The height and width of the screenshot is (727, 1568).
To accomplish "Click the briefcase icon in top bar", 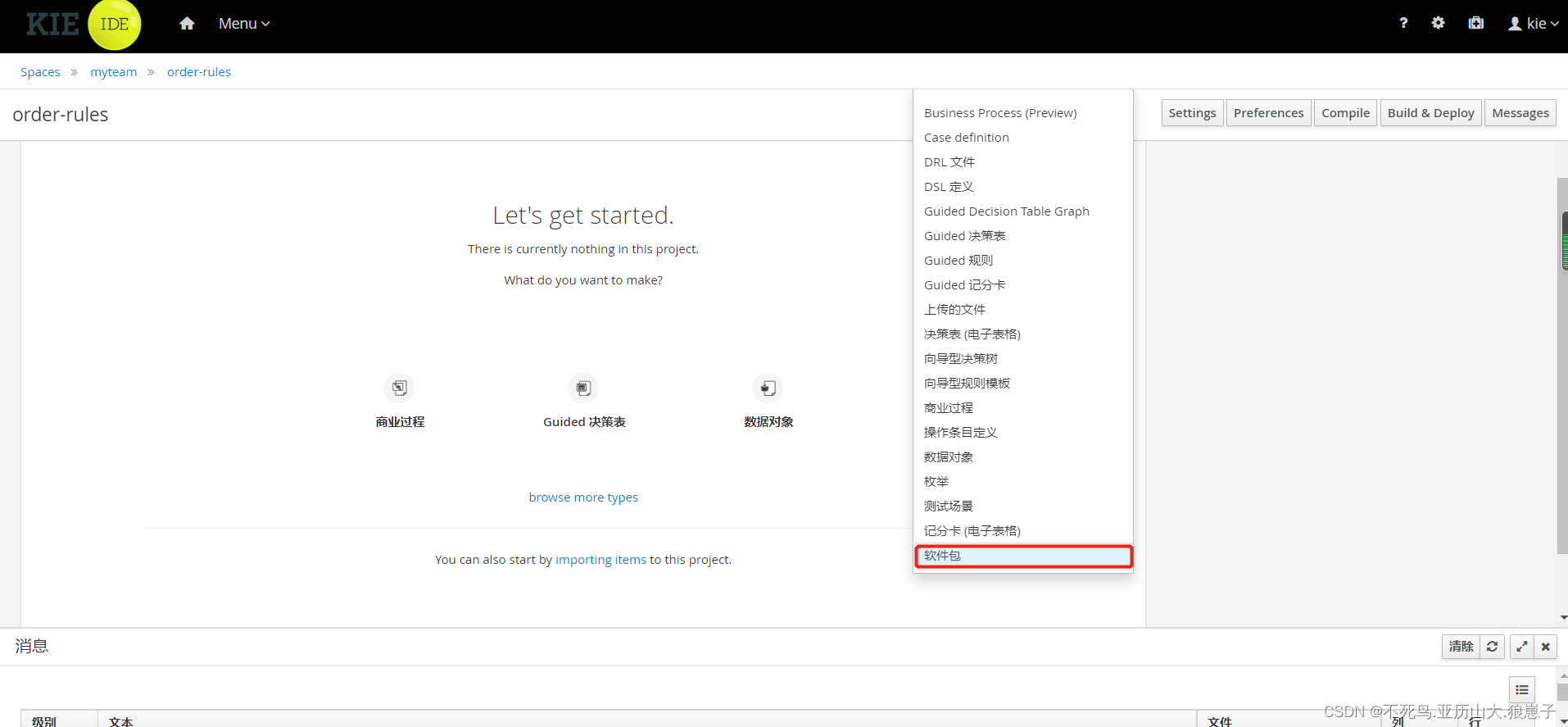I will pyautogui.click(x=1475, y=23).
